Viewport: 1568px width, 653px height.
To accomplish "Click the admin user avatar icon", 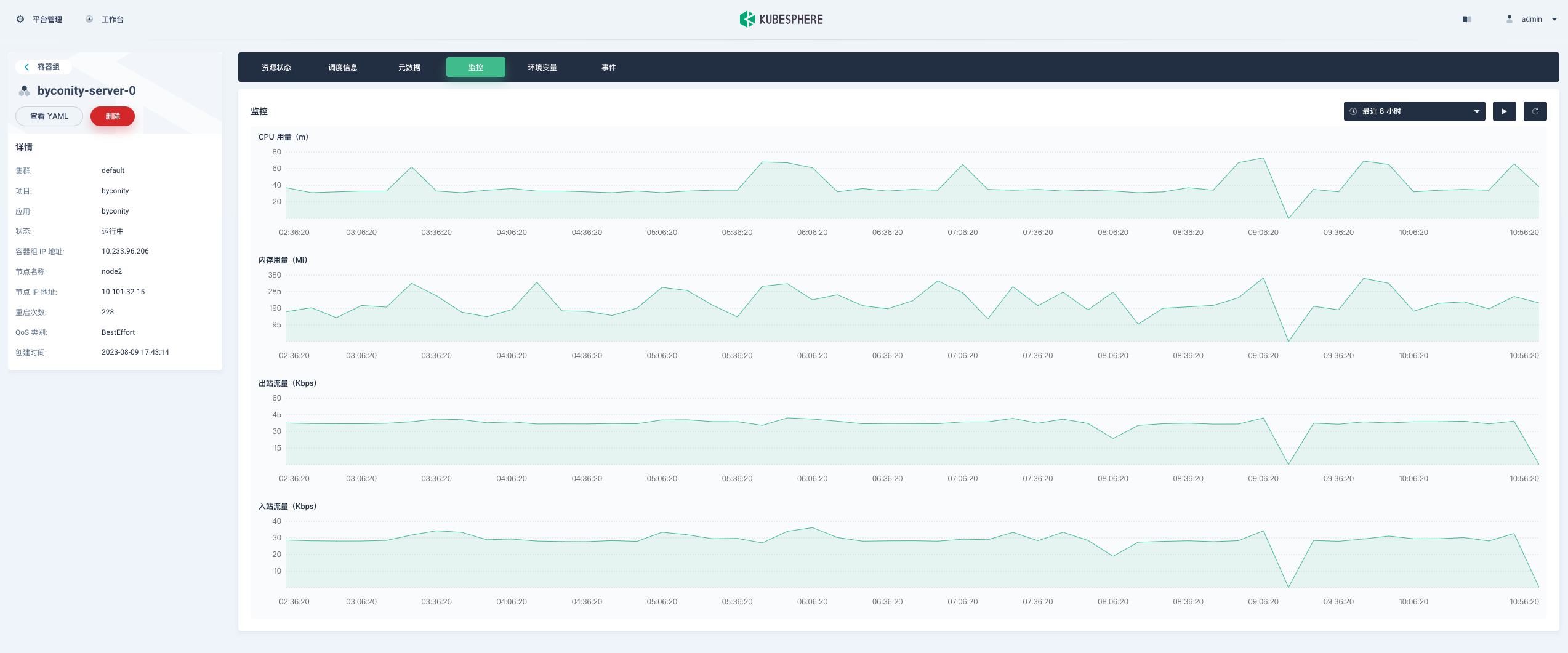I will [x=1509, y=19].
